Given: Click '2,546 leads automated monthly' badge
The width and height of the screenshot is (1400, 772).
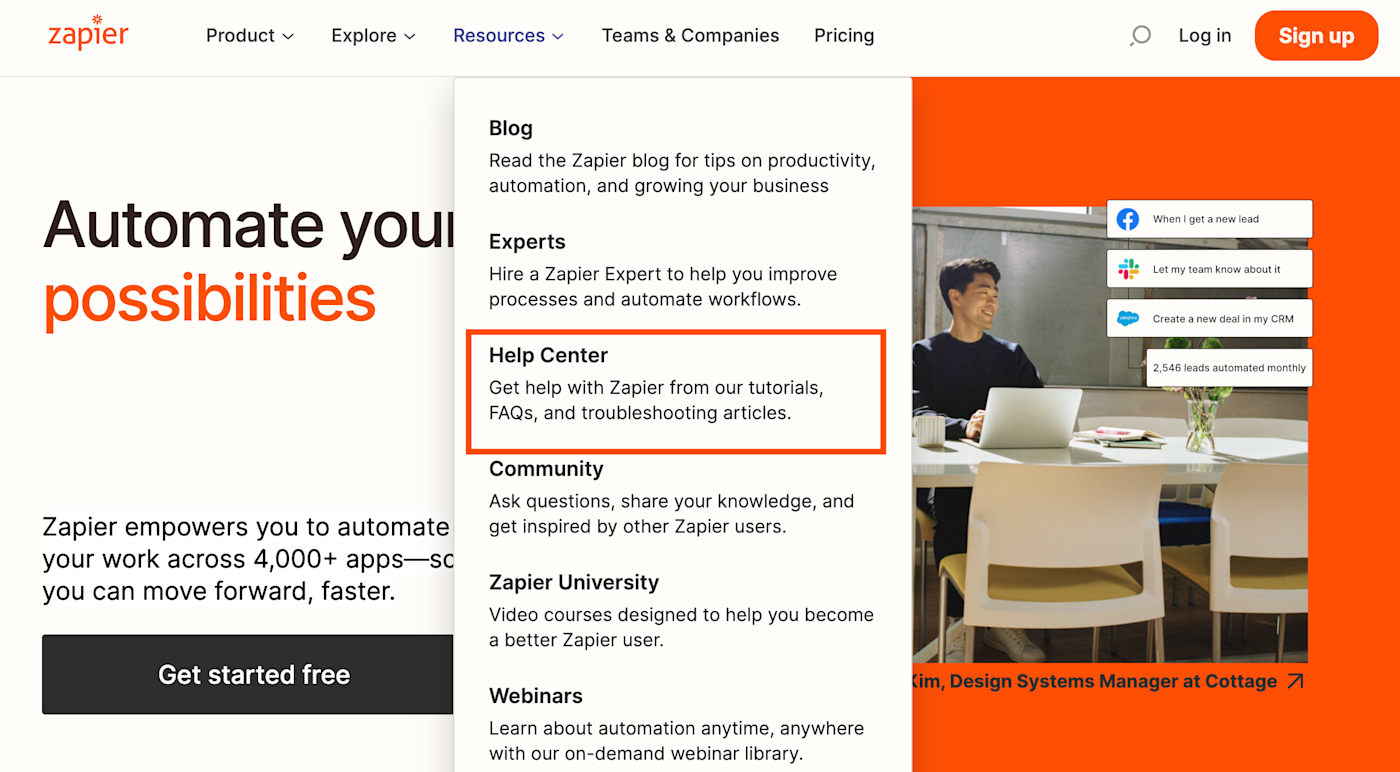Looking at the screenshot, I should coord(1229,368).
